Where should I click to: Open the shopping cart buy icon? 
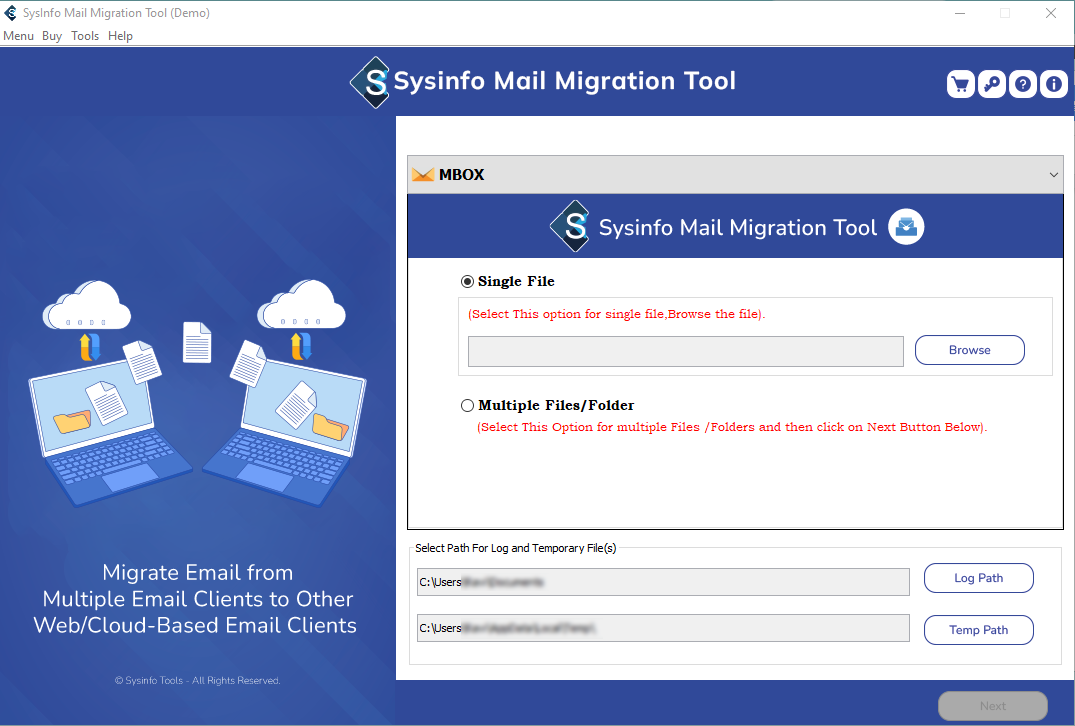point(961,84)
